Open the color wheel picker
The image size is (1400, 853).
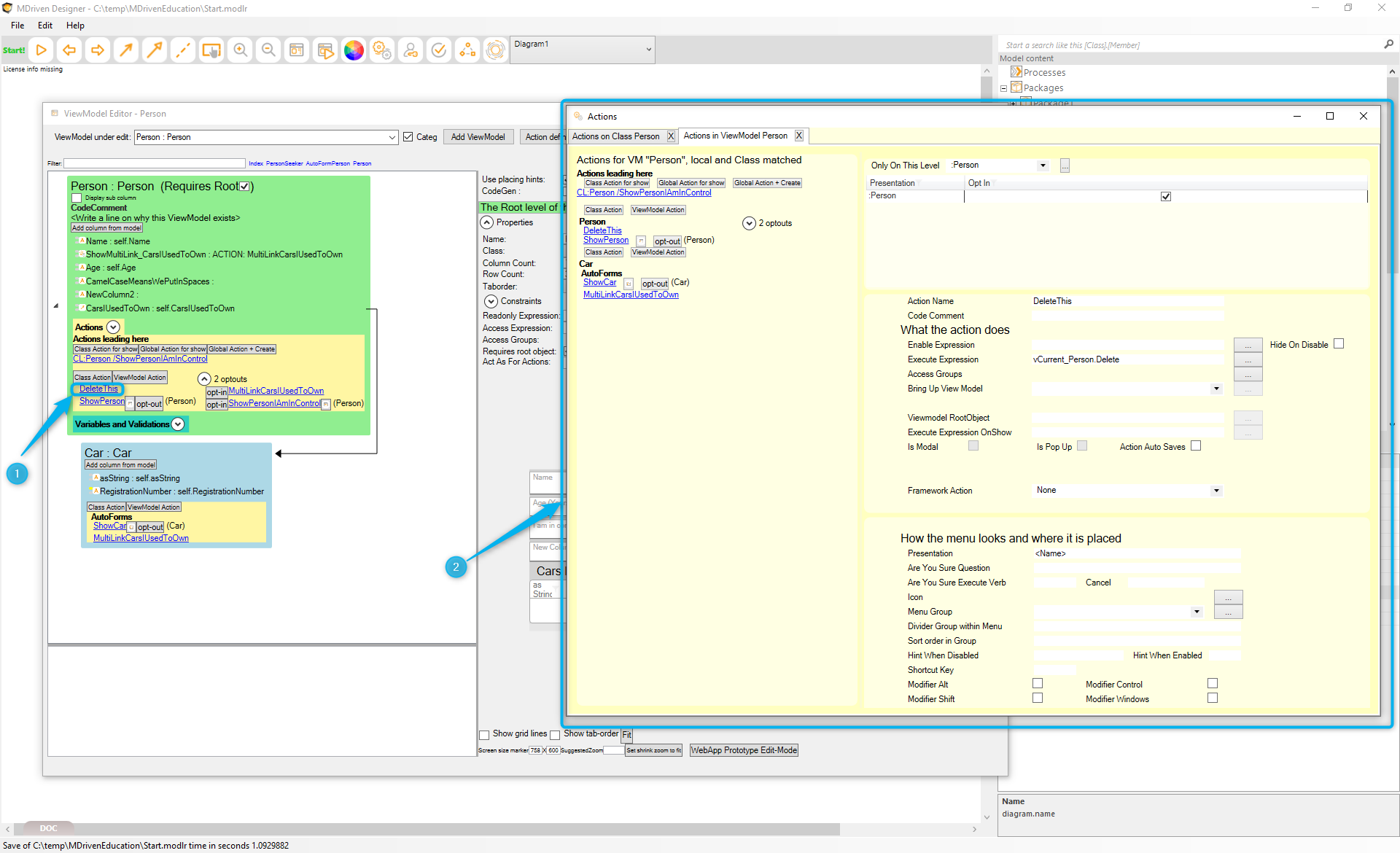354,50
